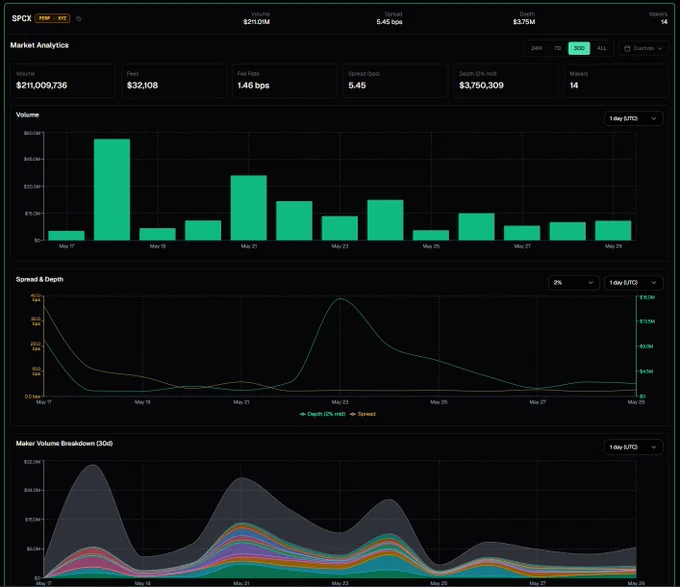680x587 pixels.
Task: Select the May 27 volume bar
Action: [x=522, y=233]
